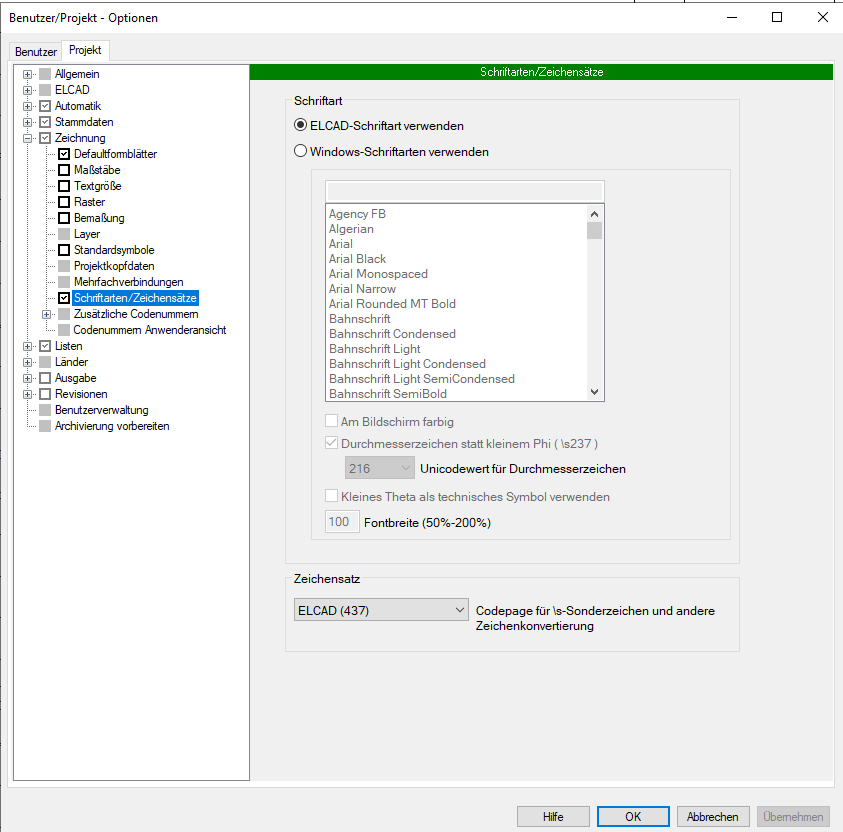
Task: Collapse the Zeichnung tree node
Action: coord(27,139)
